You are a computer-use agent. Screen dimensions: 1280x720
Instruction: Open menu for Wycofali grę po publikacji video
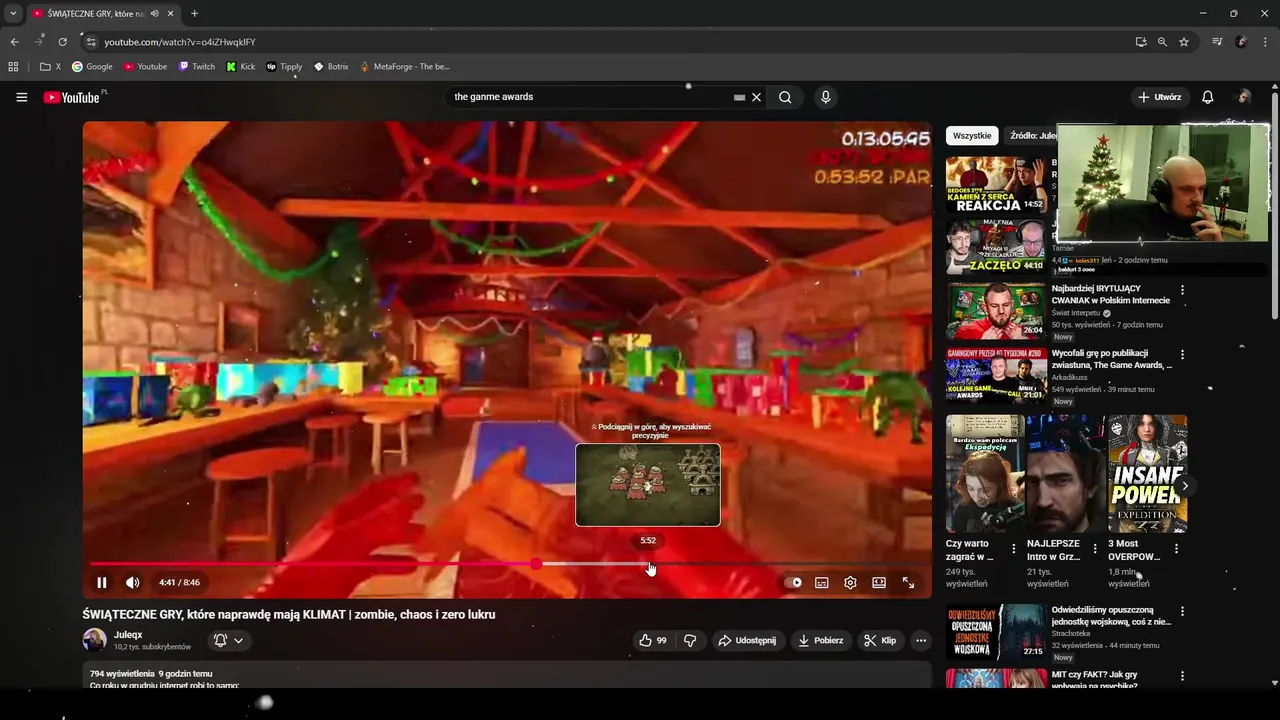[x=1182, y=354]
